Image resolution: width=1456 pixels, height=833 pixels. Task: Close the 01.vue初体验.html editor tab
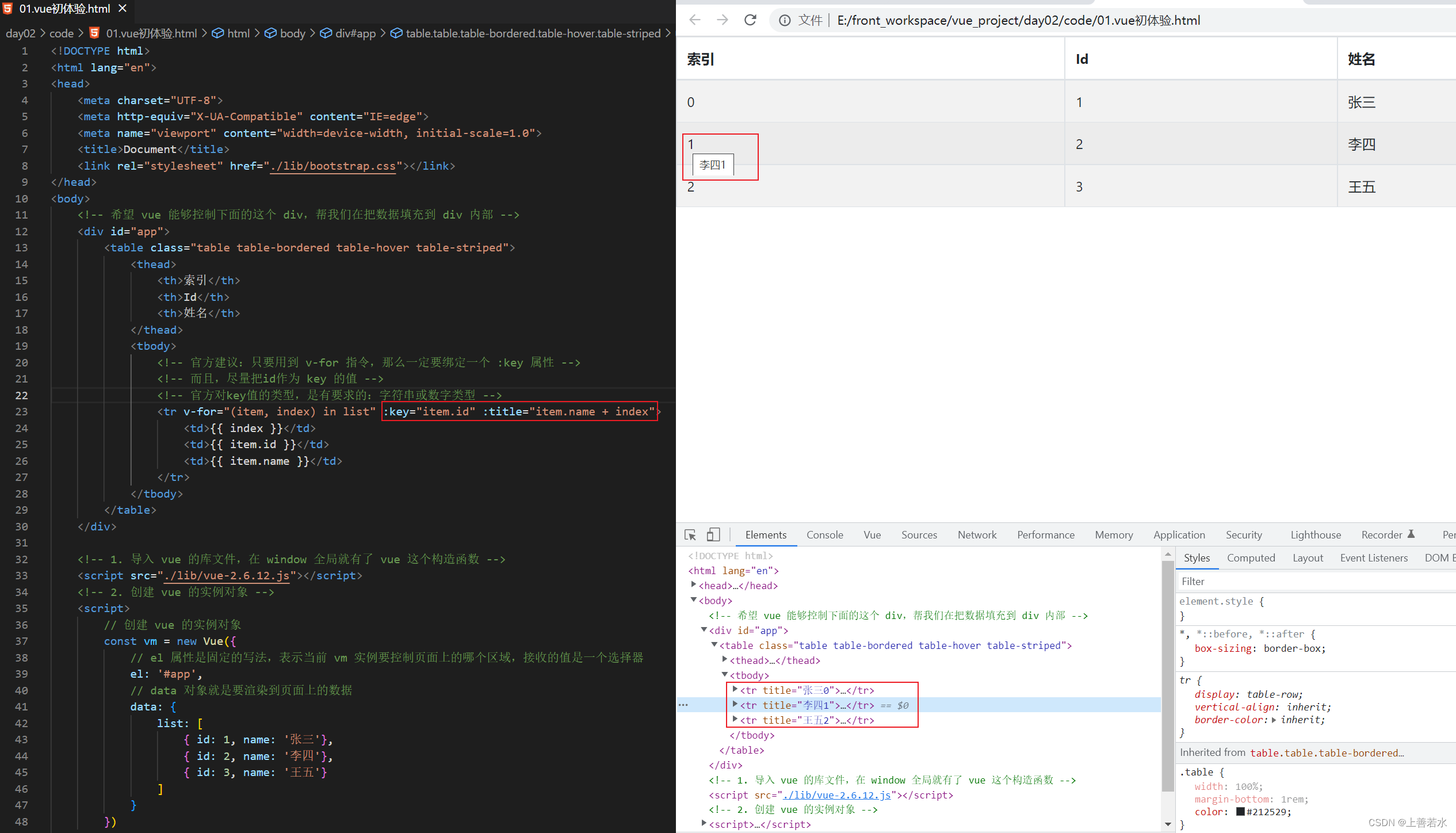[122, 9]
